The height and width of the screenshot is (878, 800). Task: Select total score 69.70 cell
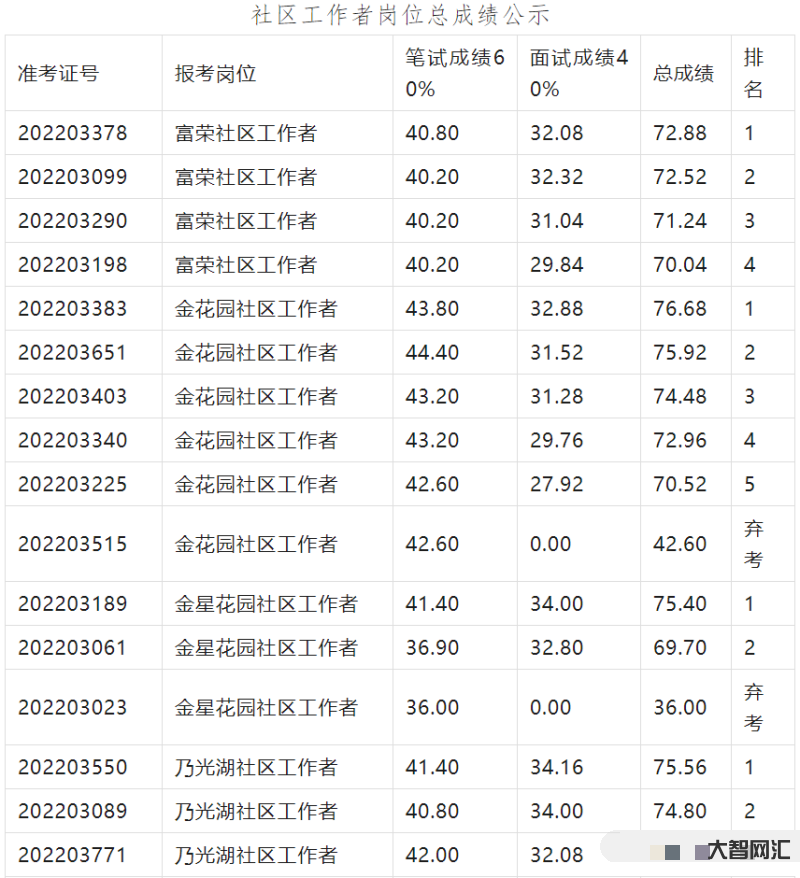pos(680,648)
